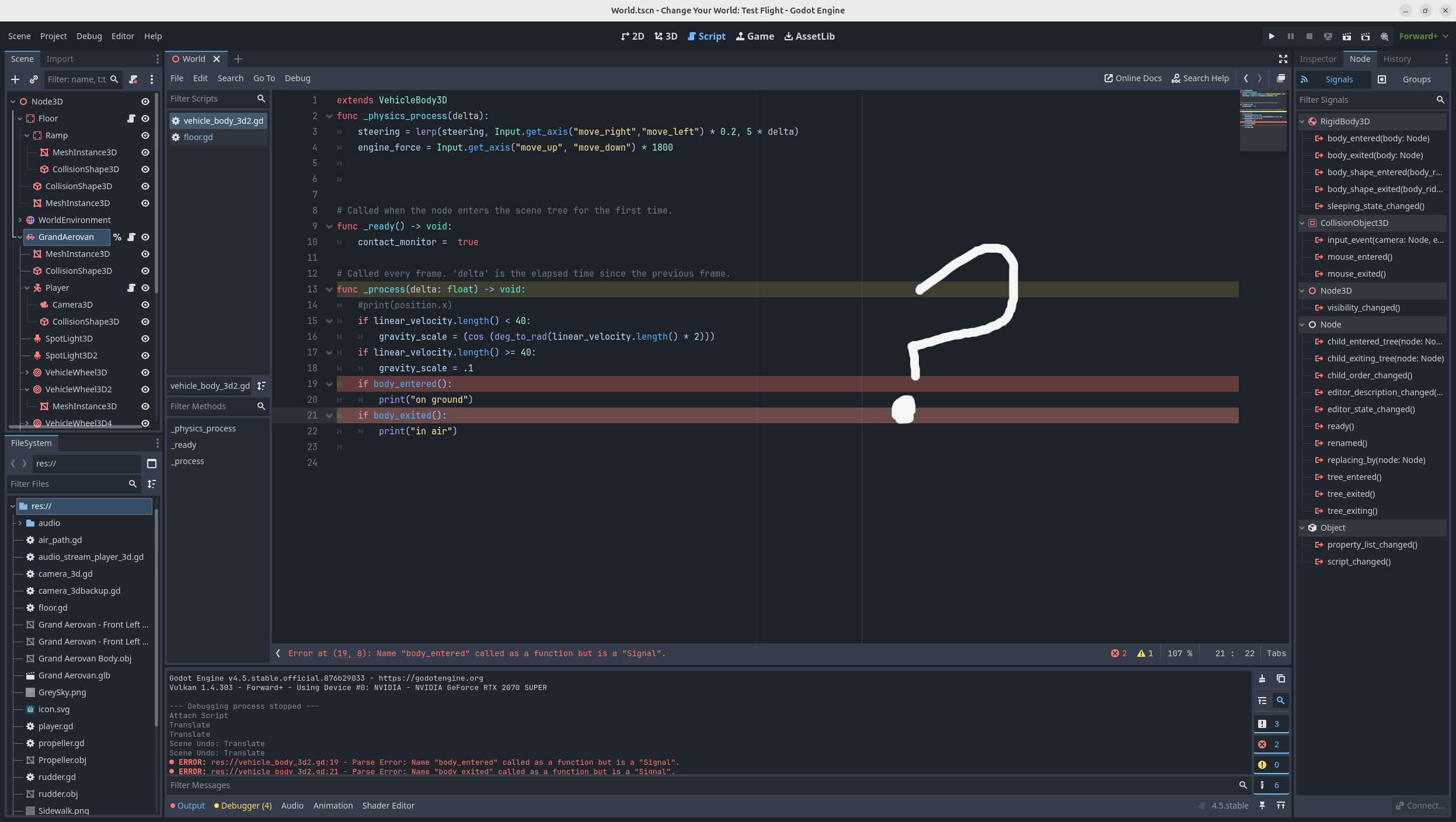1456x822 pixels.
Task: Click the copy output icon
Action: click(1281, 678)
